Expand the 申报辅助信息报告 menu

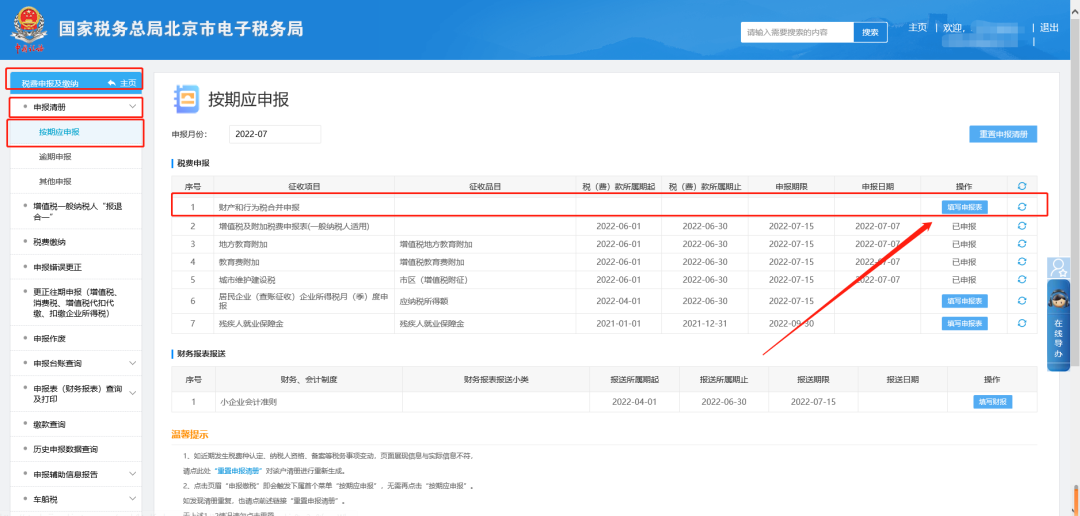pyautogui.click(x=132, y=474)
